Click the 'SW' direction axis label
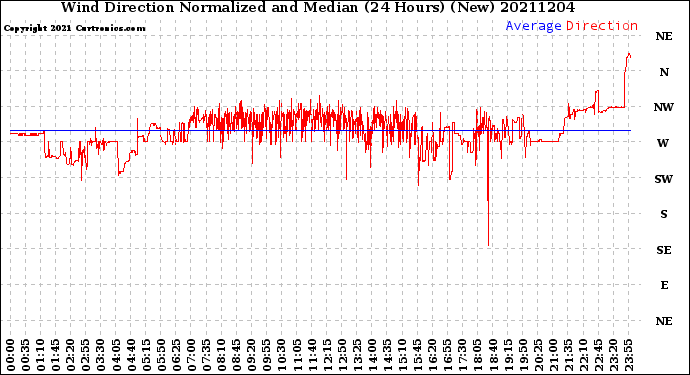This screenshot has height=375, width=690. [664, 179]
